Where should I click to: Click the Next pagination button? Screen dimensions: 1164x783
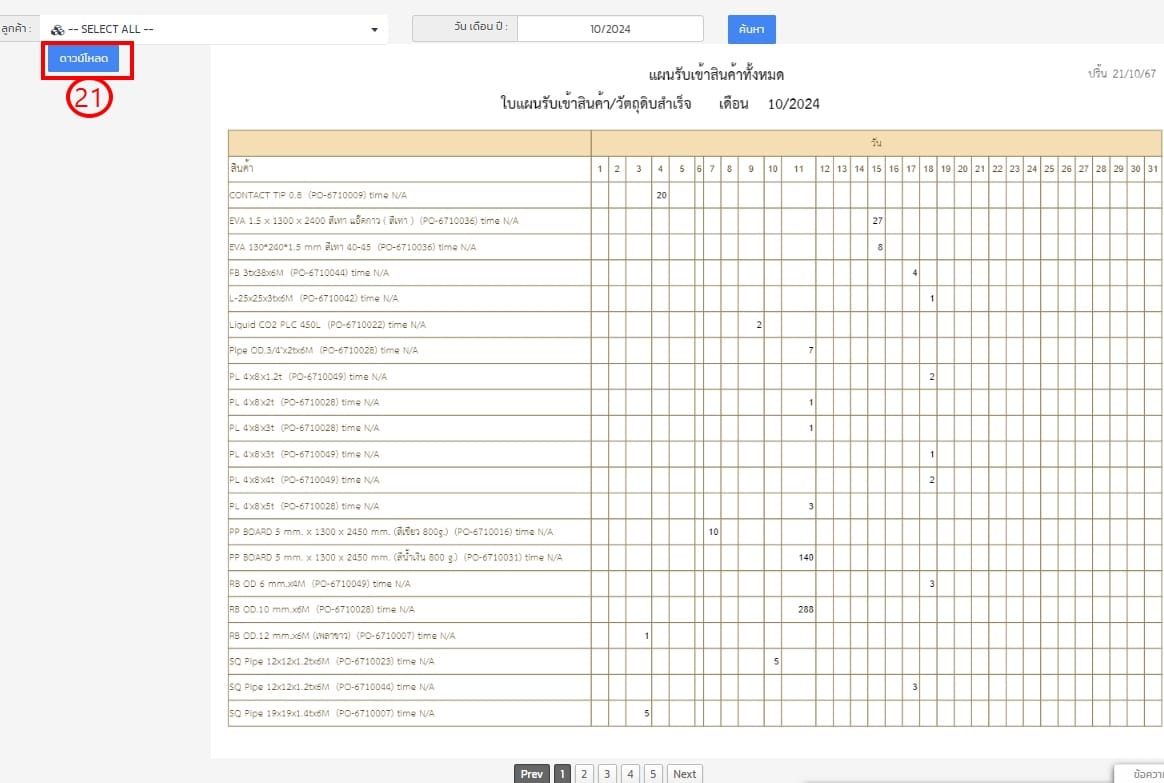pos(684,773)
